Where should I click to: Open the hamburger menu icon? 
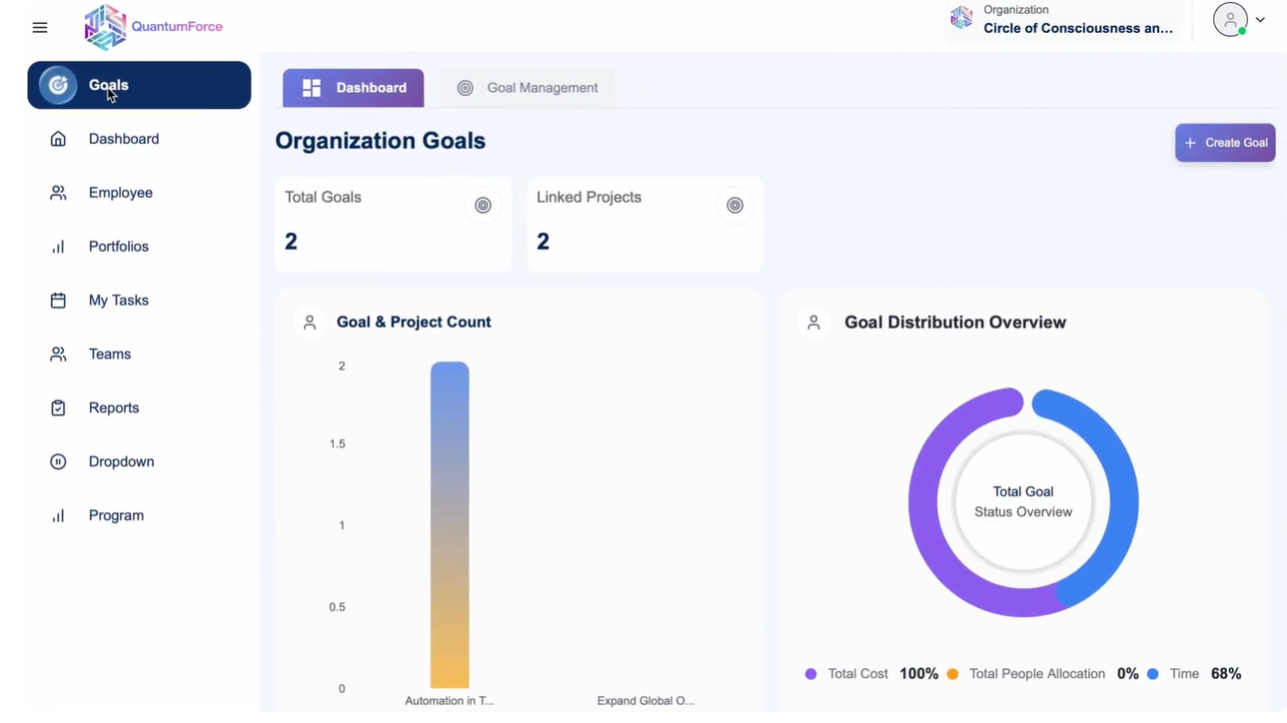40,27
